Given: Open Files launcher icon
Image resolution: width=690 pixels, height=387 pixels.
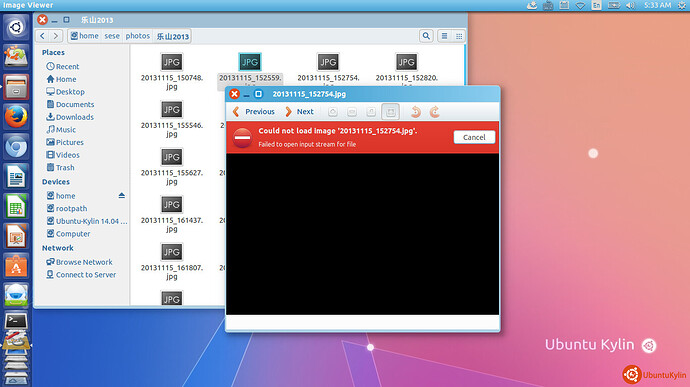Looking at the screenshot, I should coord(16,87).
